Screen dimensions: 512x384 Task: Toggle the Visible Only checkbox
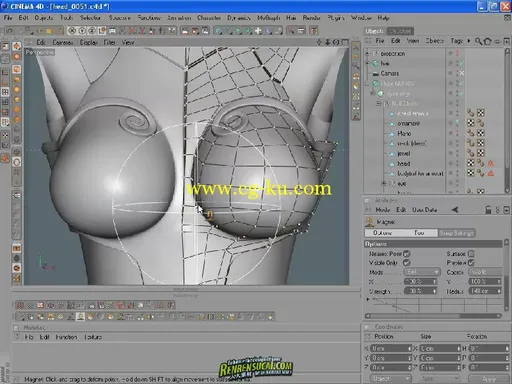point(407,263)
